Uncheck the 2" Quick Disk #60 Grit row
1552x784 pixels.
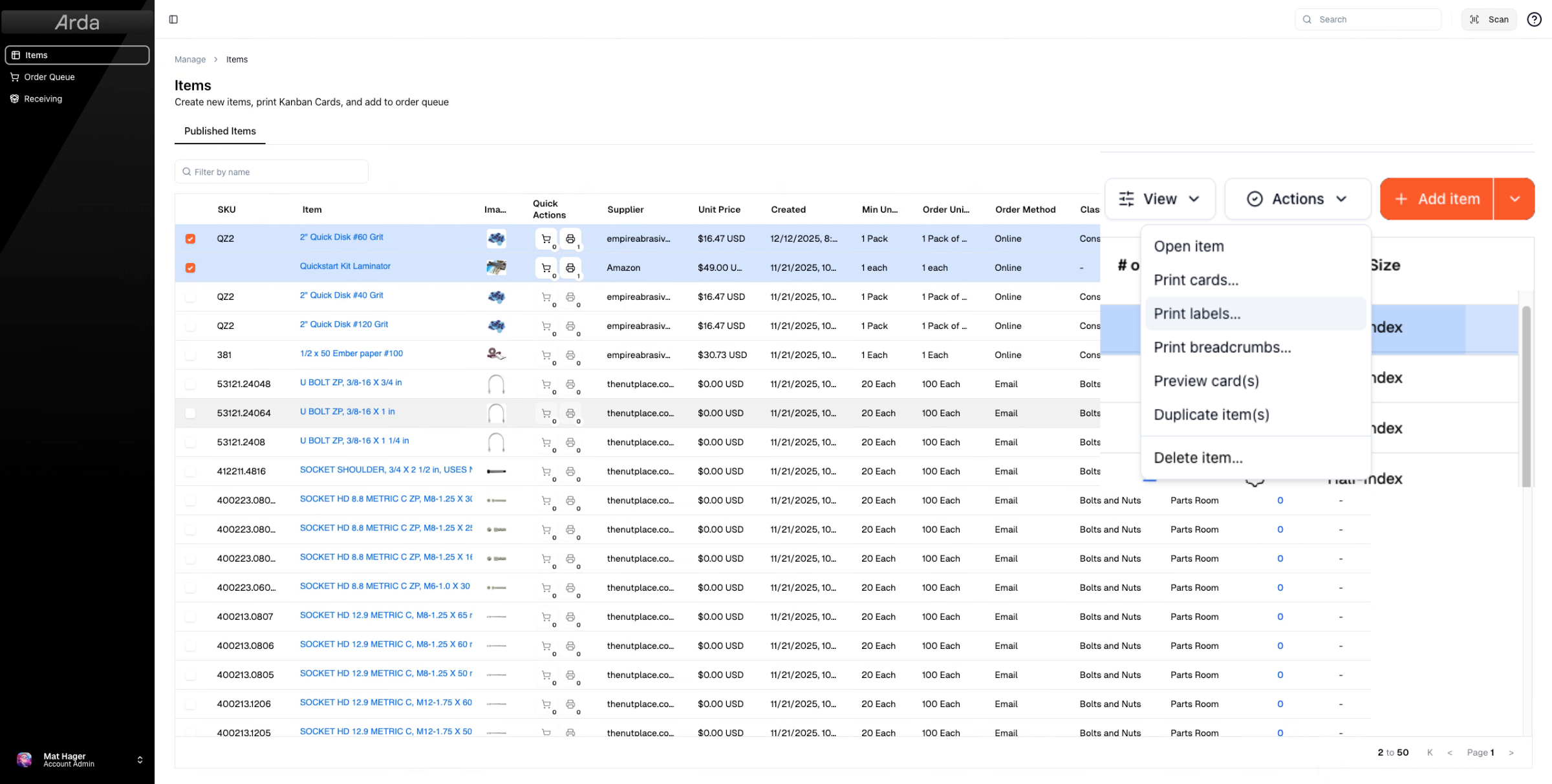tap(190, 238)
